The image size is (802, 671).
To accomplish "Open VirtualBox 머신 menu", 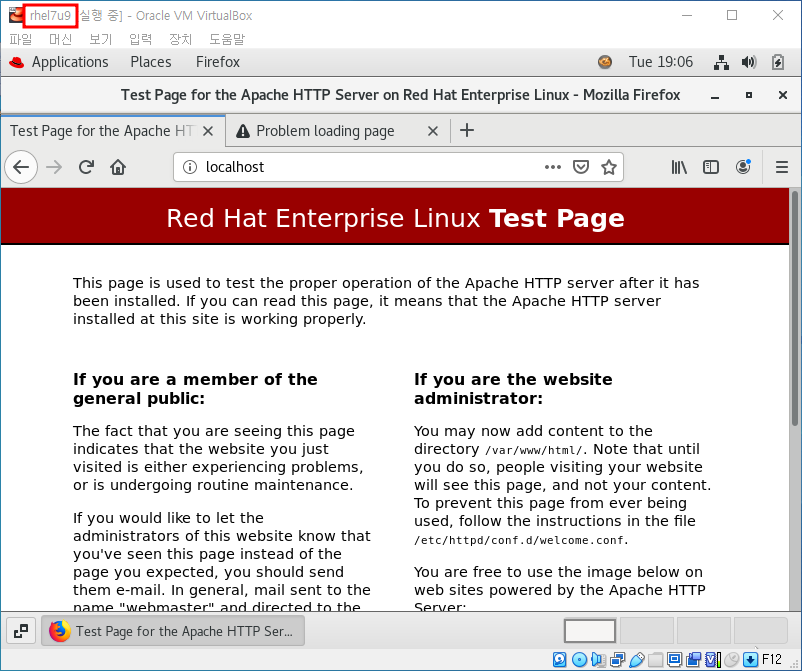I will (x=60, y=39).
